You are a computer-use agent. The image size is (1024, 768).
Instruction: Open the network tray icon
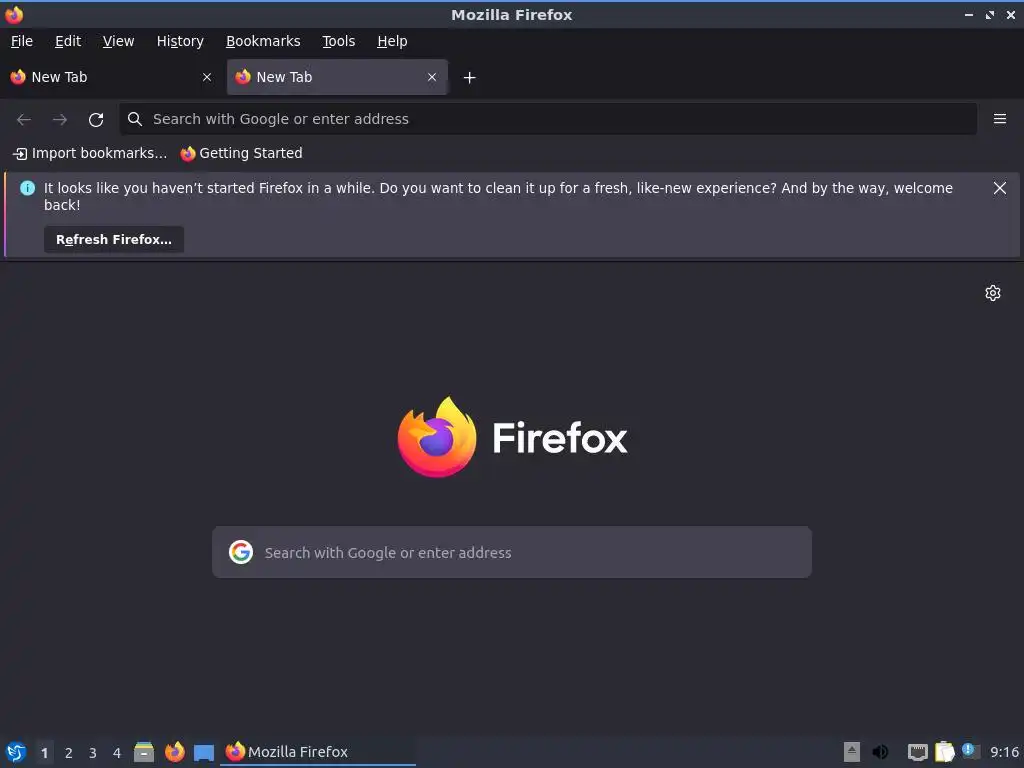coord(918,753)
